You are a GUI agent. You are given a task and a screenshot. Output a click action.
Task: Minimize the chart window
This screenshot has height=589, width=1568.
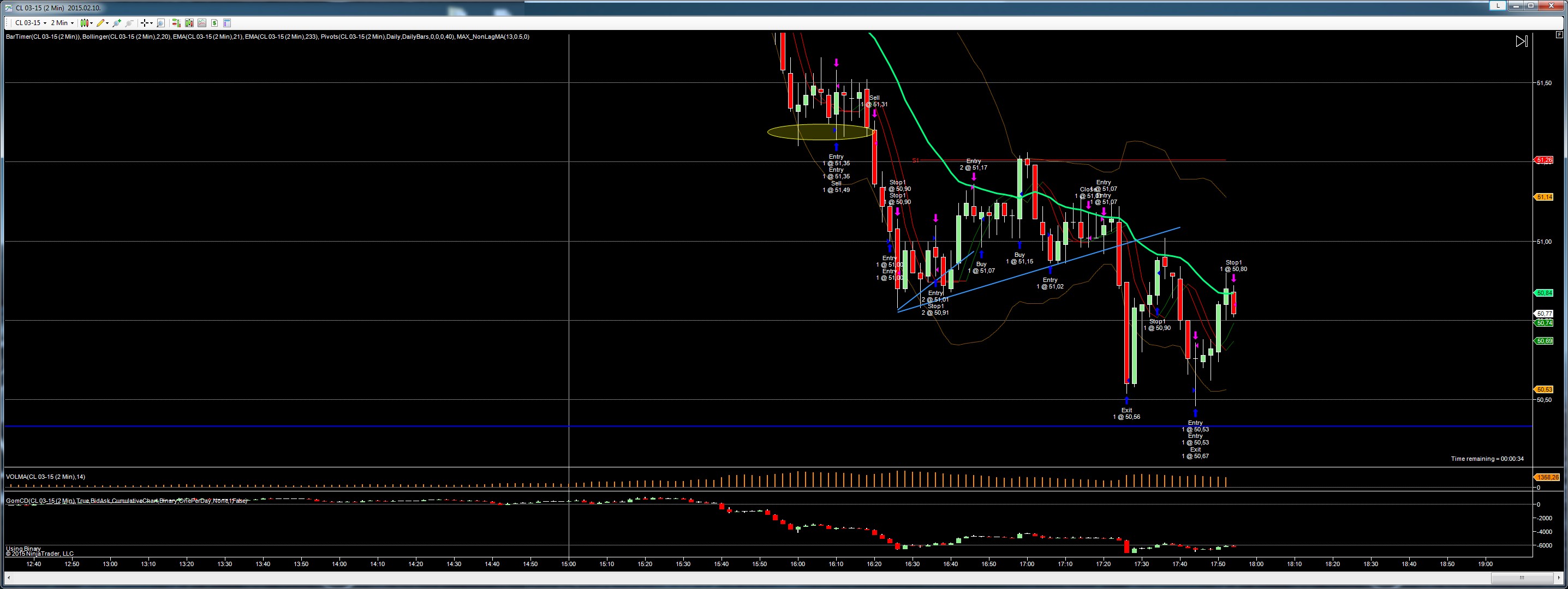click(x=1516, y=5)
